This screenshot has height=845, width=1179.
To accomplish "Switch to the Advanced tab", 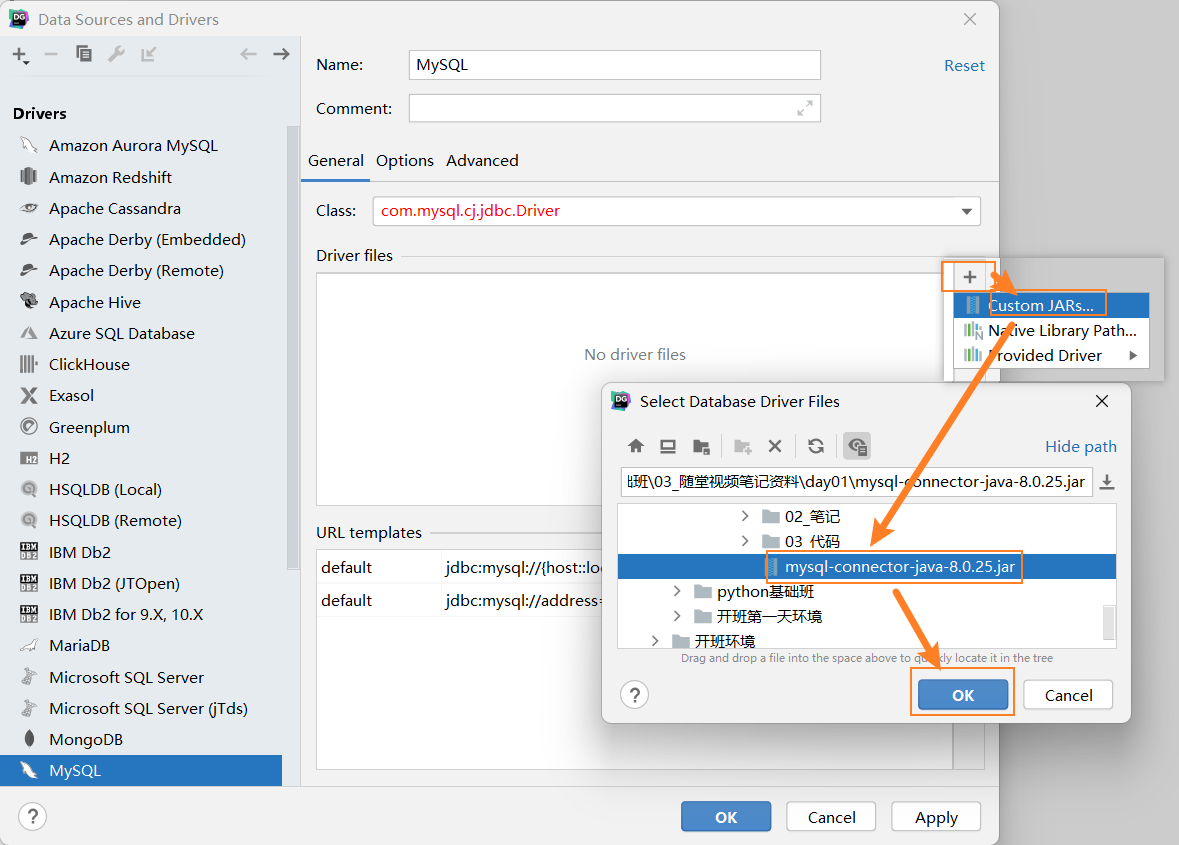I will (482, 161).
